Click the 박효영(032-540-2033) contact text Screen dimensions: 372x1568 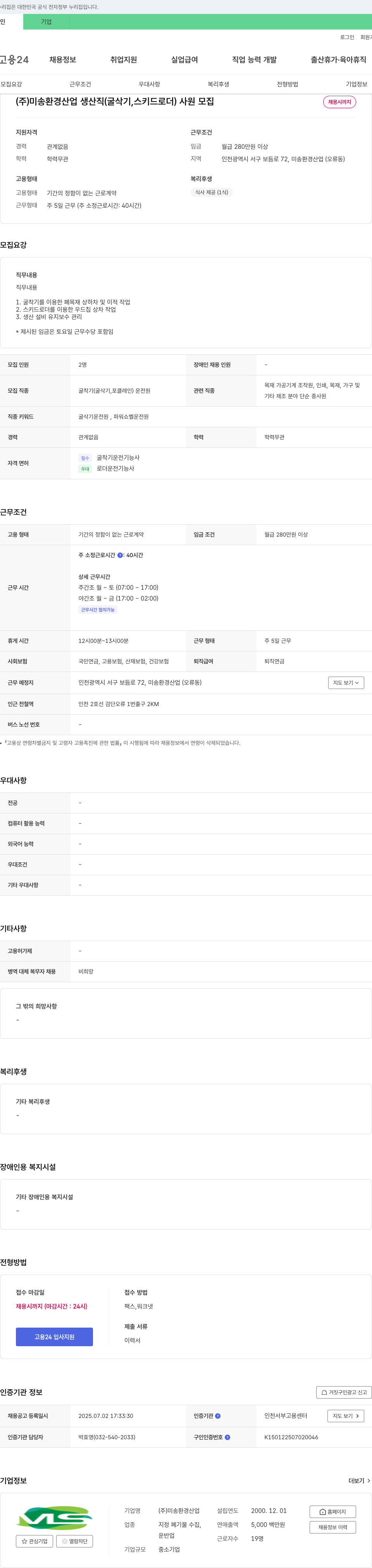(x=107, y=1437)
